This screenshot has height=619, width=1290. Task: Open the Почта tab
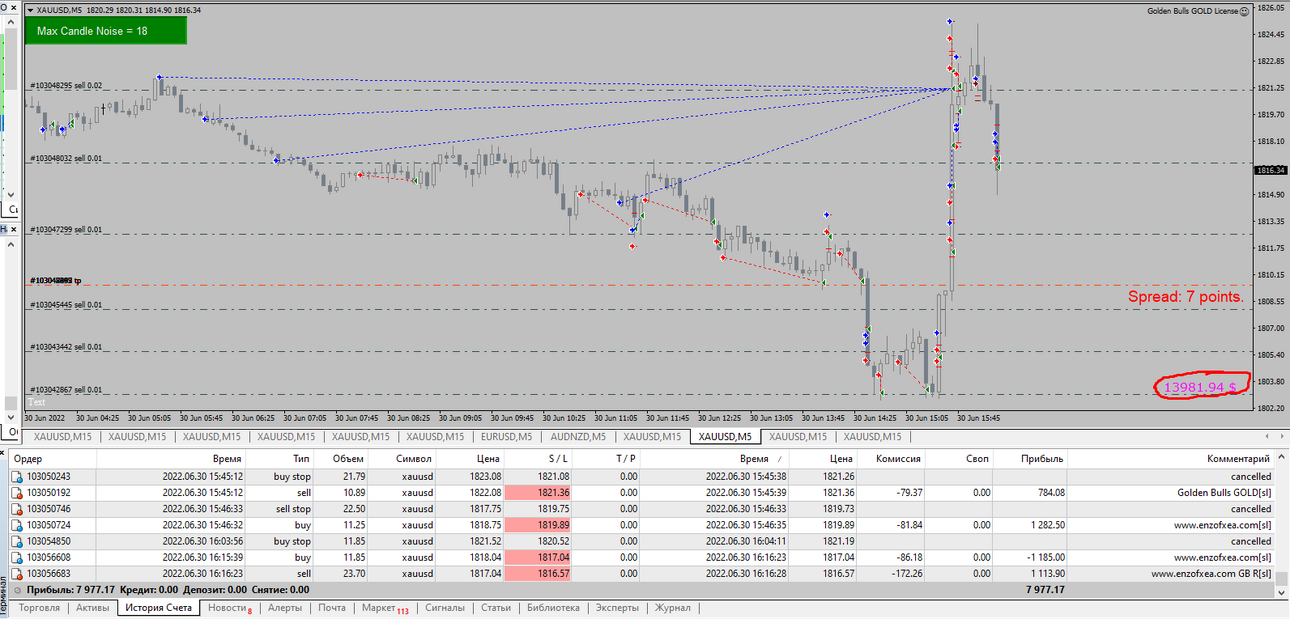coord(332,608)
